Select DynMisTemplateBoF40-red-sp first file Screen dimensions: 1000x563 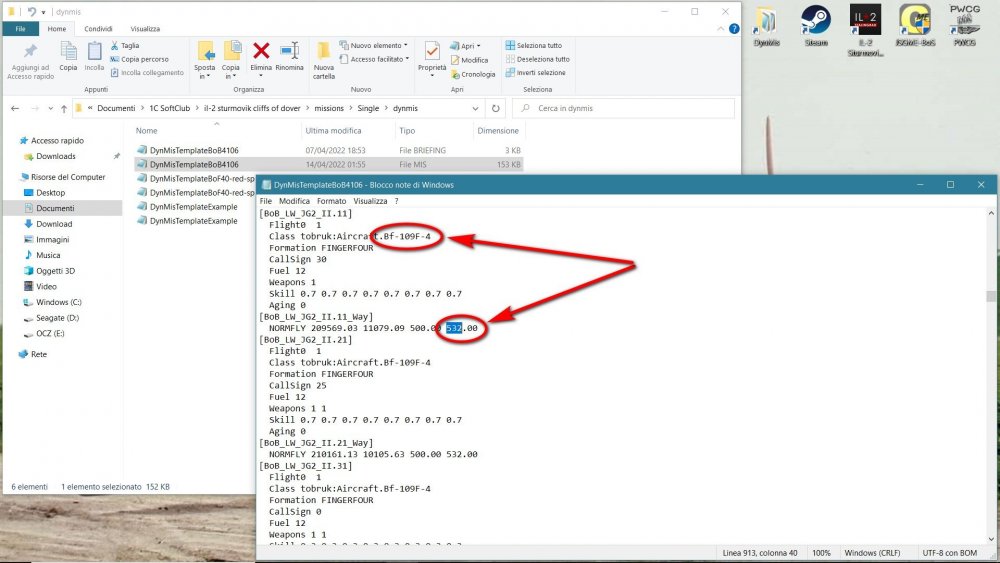click(x=195, y=179)
